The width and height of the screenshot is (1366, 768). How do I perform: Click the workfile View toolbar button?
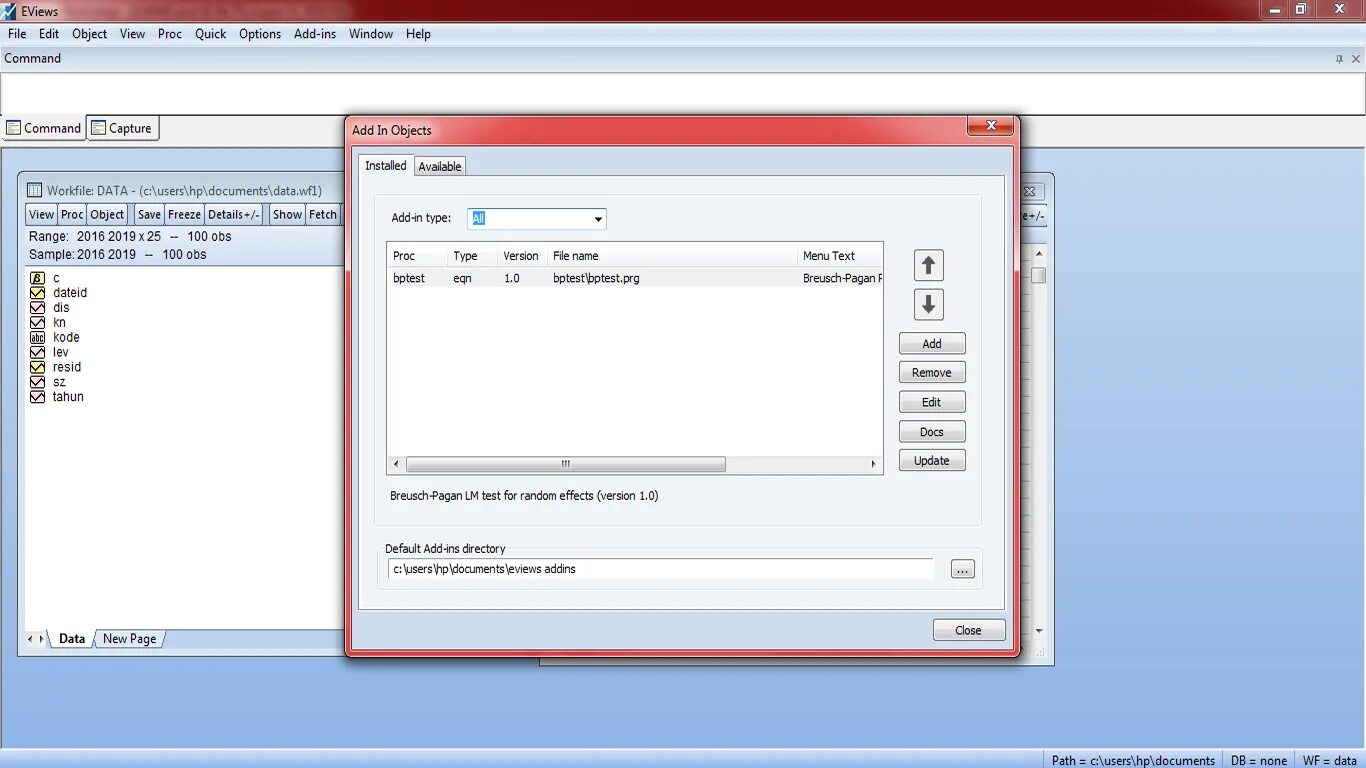tap(41, 214)
